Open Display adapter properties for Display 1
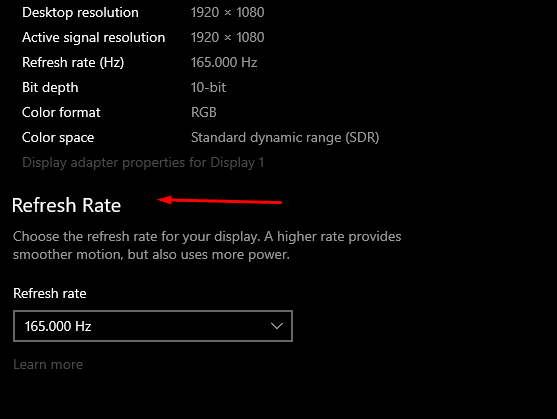Image resolution: width=557 pixels, height=419 pixels. tap(143, 163)
